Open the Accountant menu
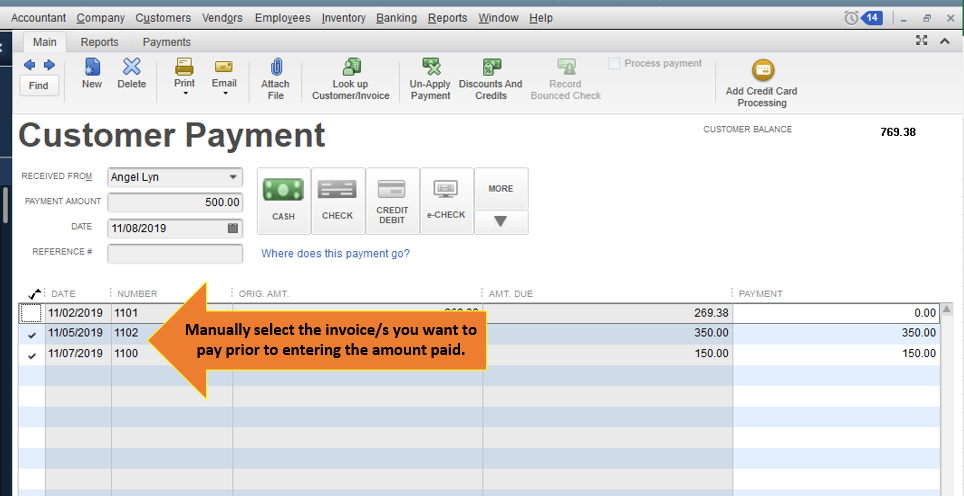This screenshot has height=496, width=964. point(38,18)
